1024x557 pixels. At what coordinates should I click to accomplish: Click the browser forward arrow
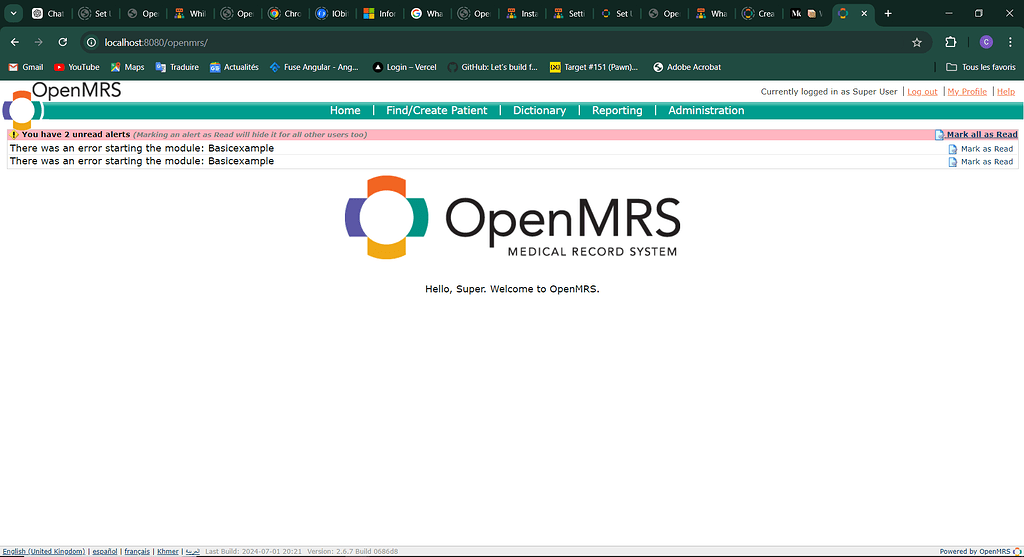tap(39, 42)
